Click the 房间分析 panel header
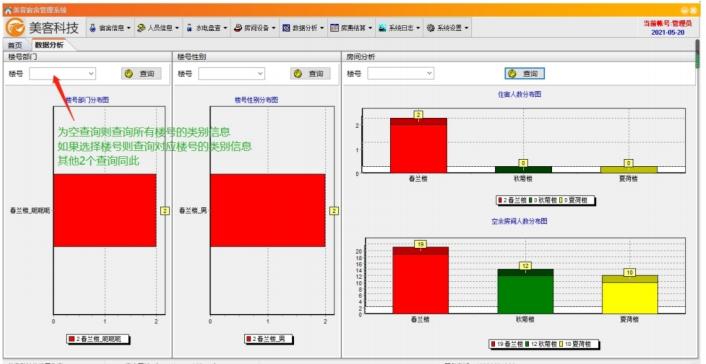This screenshot has width=706, height=364. point(519,57)
